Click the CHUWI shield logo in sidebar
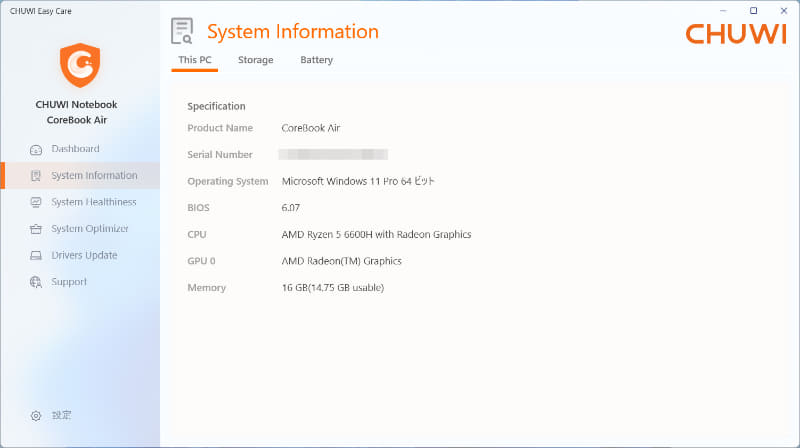This screenshot has width=800, height=448. tap(80, 65)
